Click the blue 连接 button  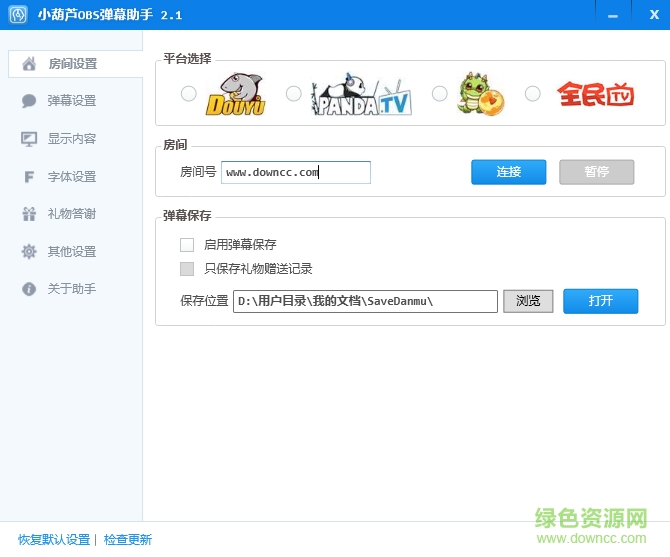click(x=508, y=172)
